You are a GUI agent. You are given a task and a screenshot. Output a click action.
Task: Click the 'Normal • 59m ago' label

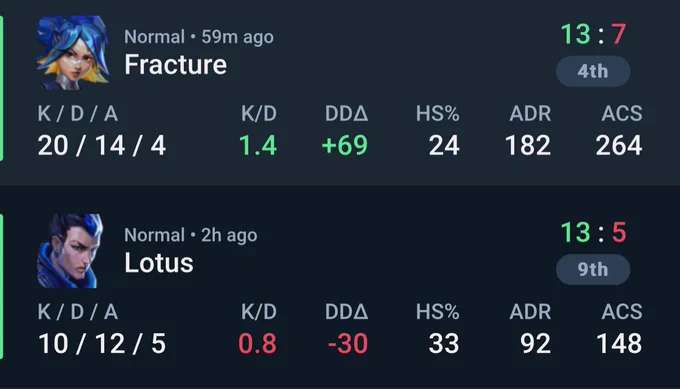click(199, 37)
